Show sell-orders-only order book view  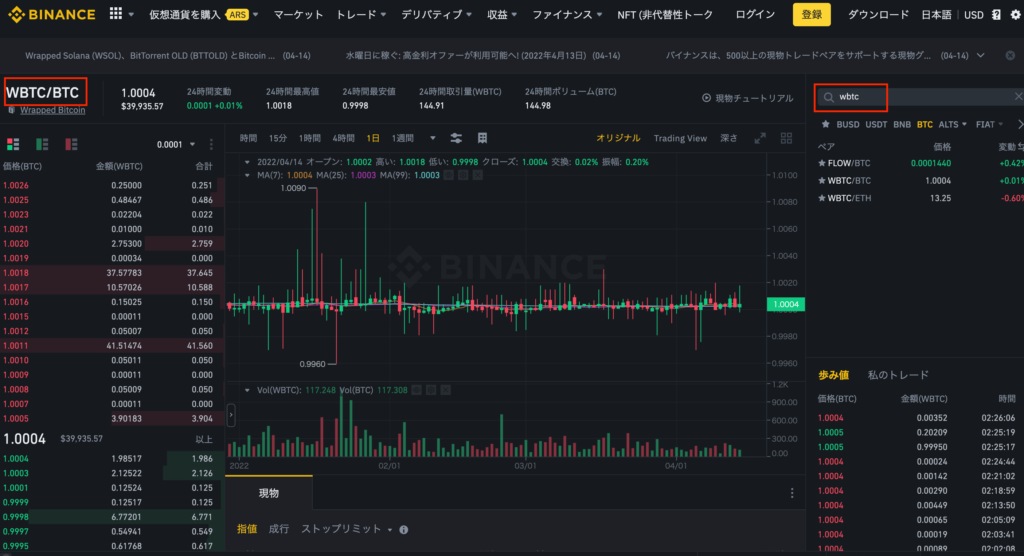pyautogui.click(x=71, y=144)
